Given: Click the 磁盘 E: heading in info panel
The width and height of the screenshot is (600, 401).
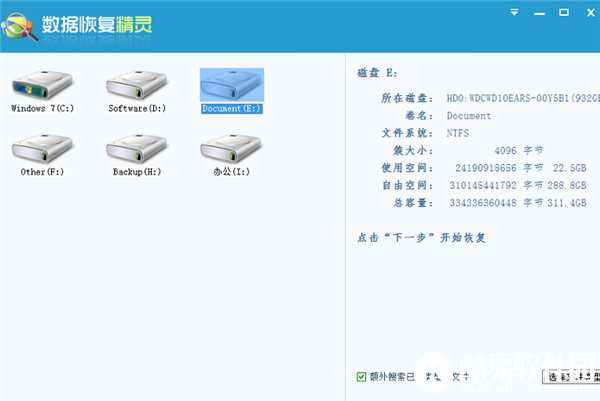Looking at the screenshot, I should [x=377, y=74].
